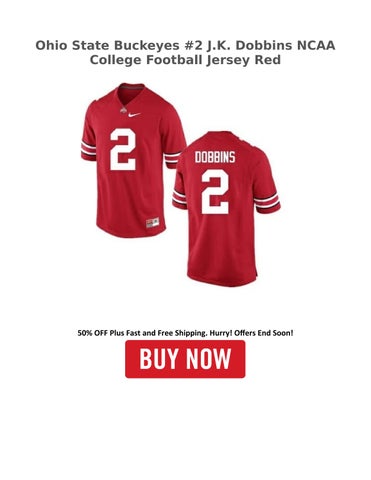Screen dimensions: 371x480
Task: Click 'College Football Jersey Red' title line
Action: point(185,60)
